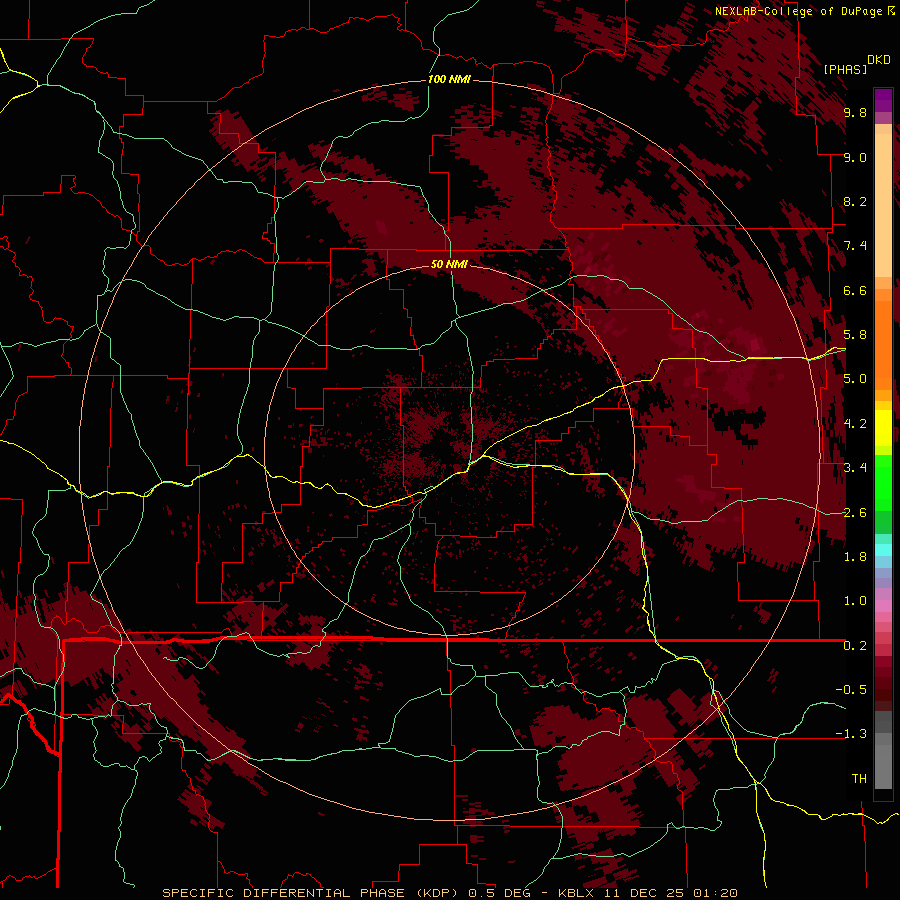This screenshot has width=900, height=900.
Task: Click the 5.0 value on color scale
Action: (x=855, y=379)
